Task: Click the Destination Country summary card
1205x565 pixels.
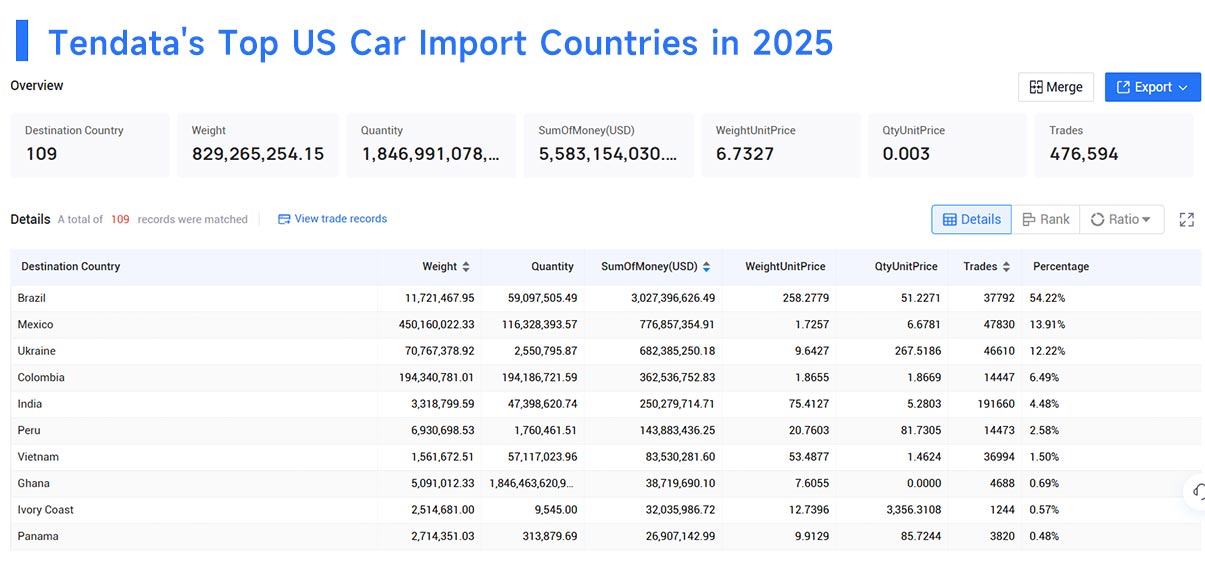Action: 90,145
